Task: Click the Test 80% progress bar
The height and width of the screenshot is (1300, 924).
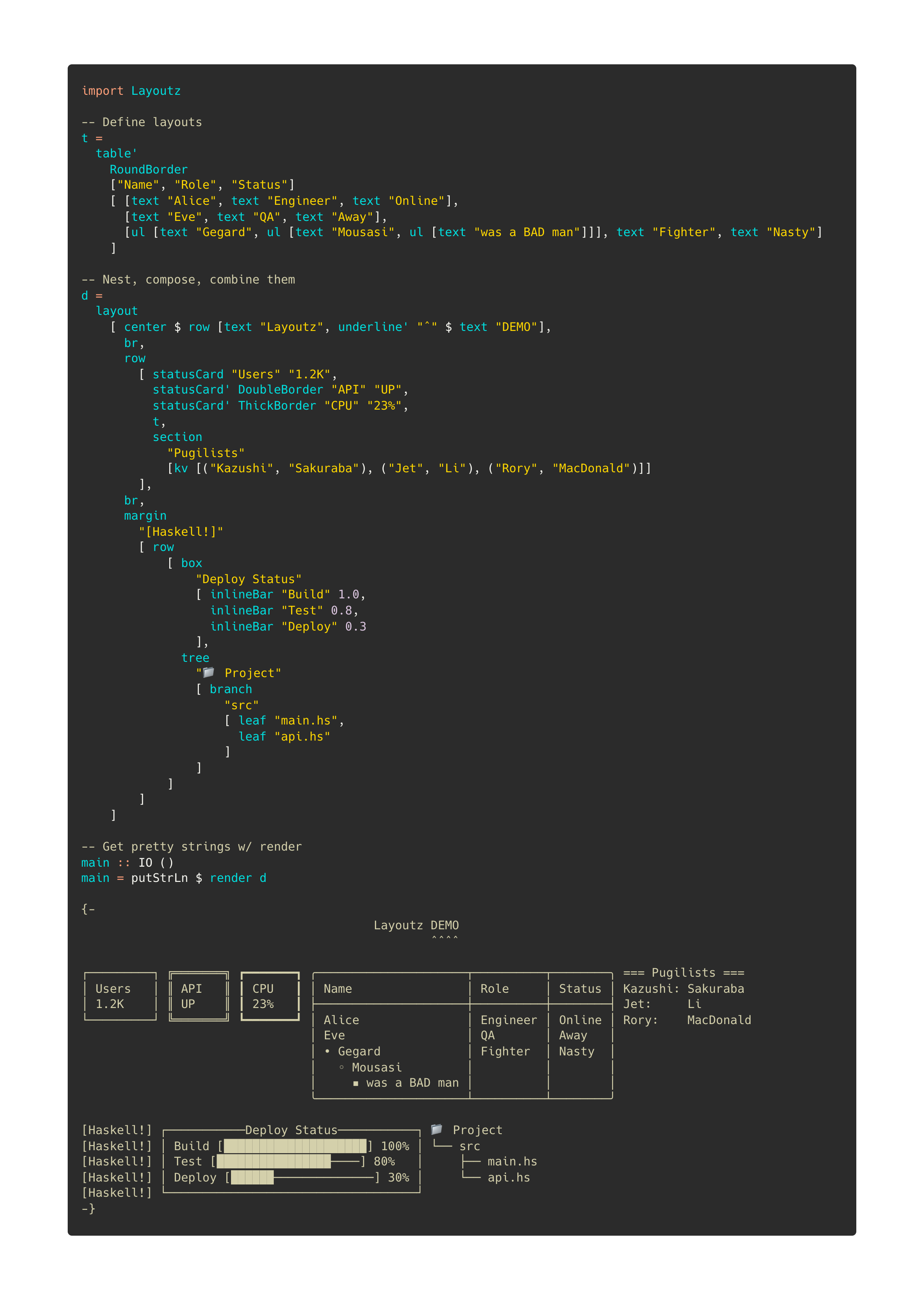Action: [288, 1162]
